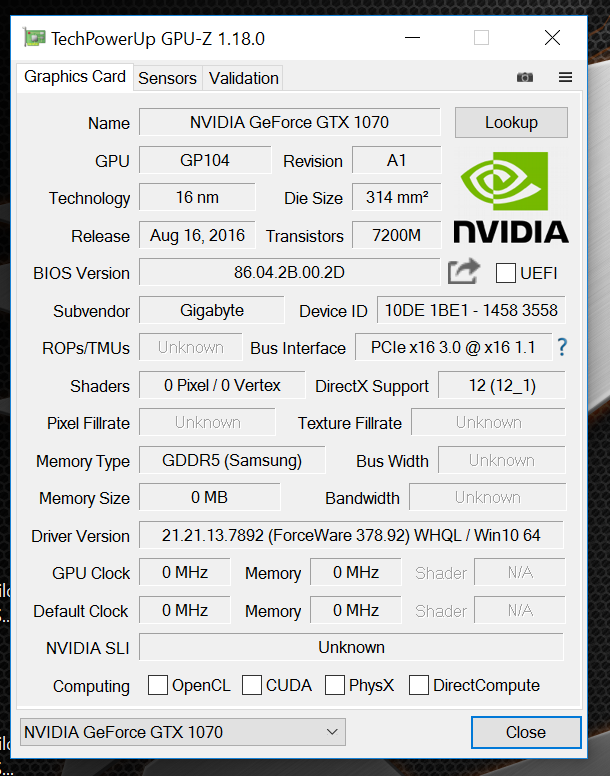Toggle the UEFI checkbox
The height and width of the screenshot is (776, 610).
click(x=506, y=273)
